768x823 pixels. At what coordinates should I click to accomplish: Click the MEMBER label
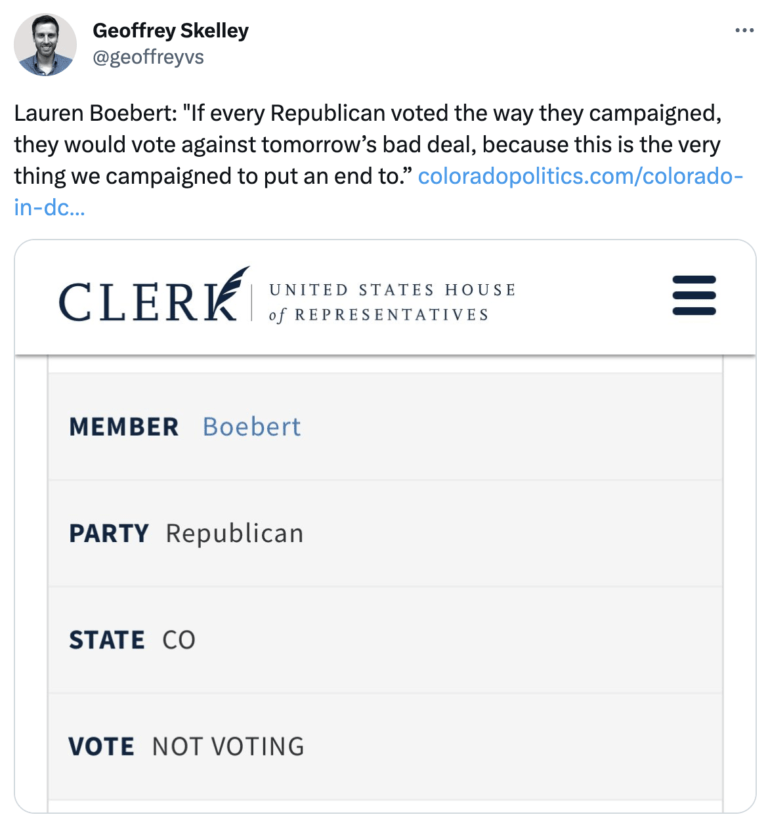(x=123, y=427)
